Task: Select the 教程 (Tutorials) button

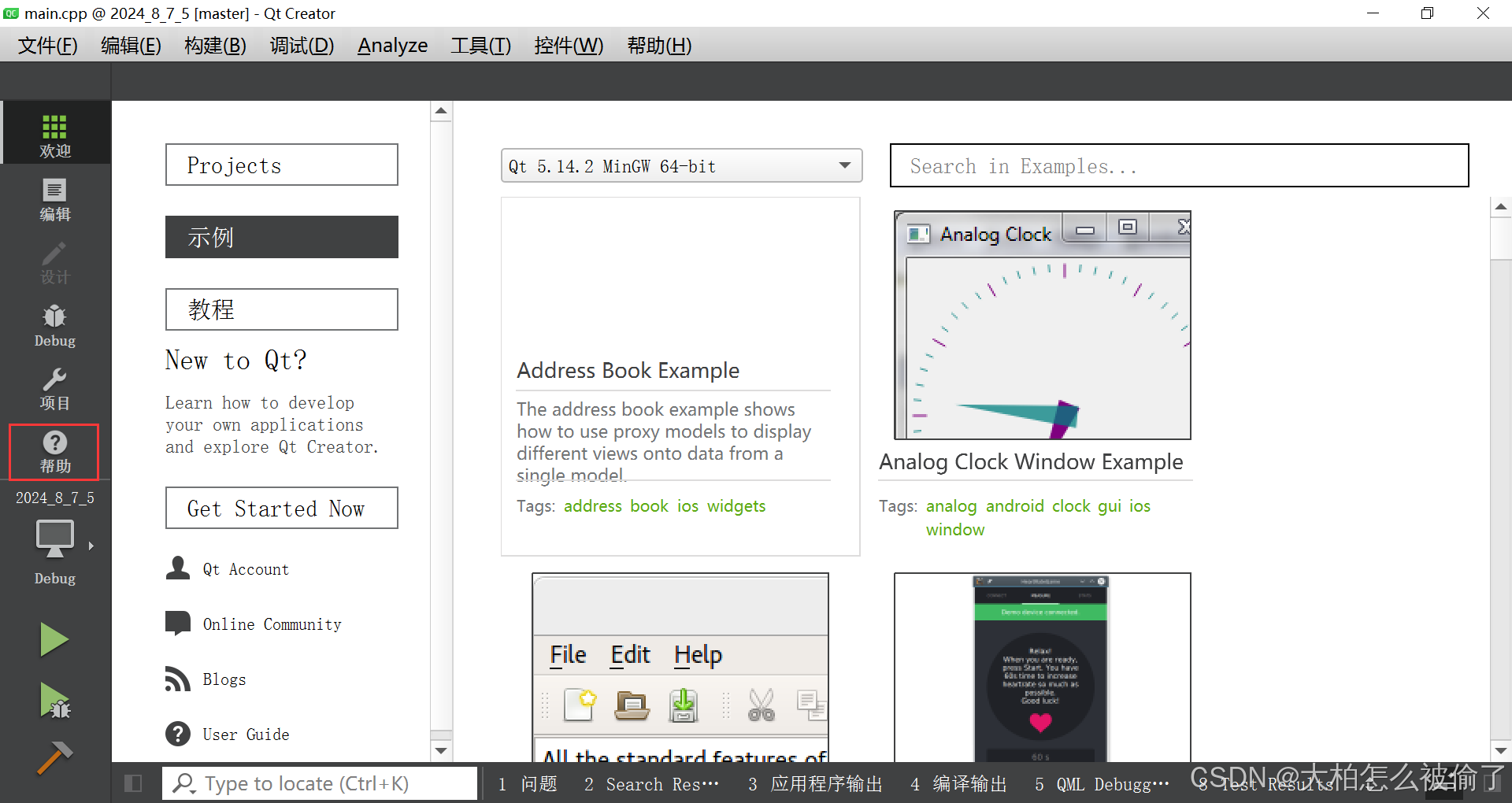Action: 282,309
